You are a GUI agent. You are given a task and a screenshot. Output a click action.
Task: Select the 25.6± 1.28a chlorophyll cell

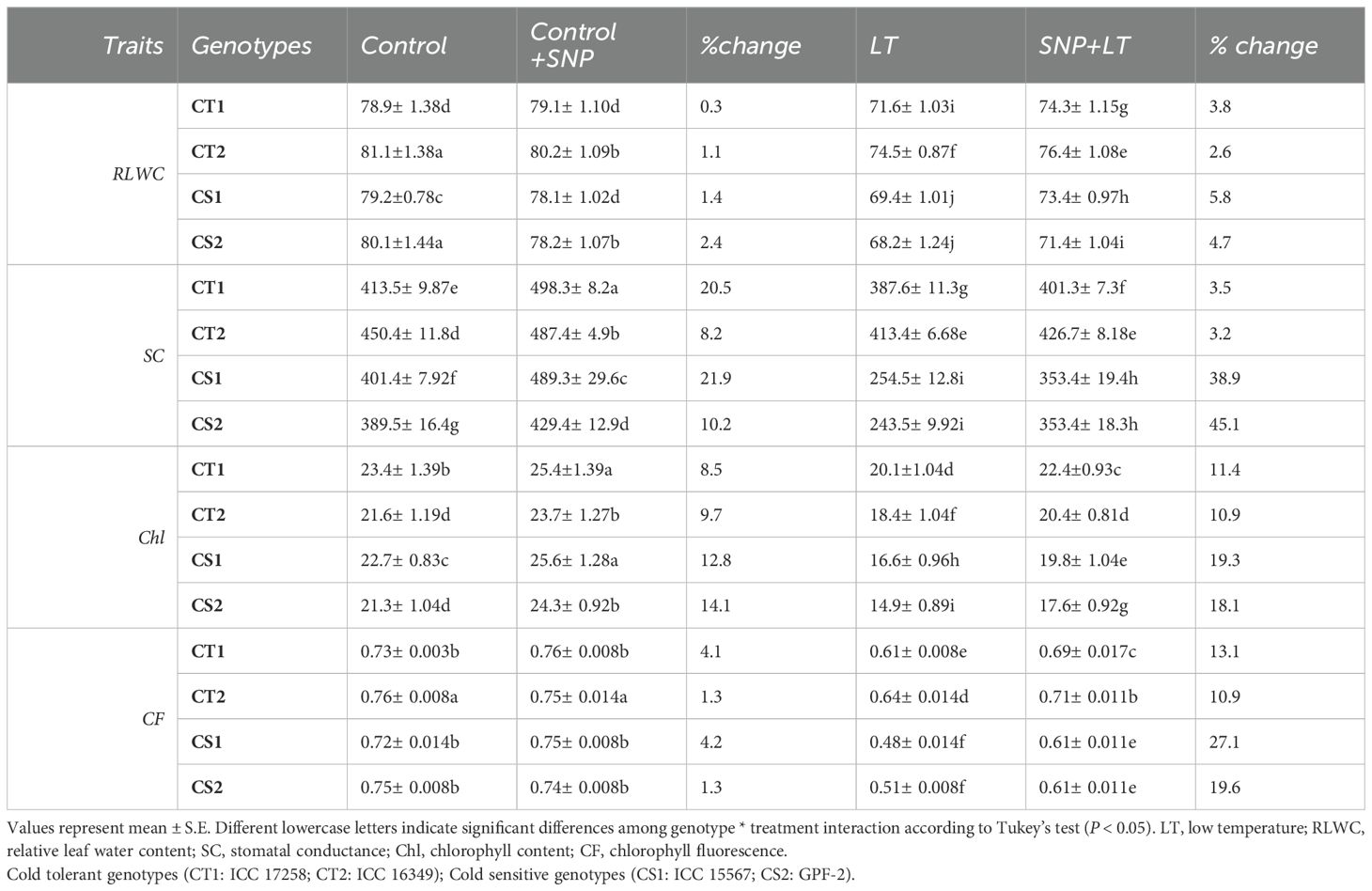point(573,560)
